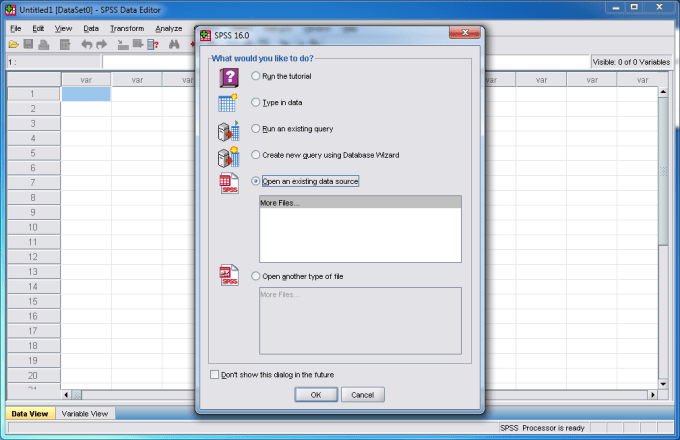Image resolution: width=680 pixels, height=440 pixels.
Task: Click the Redo arrow in toolbar
Action: 101,44
